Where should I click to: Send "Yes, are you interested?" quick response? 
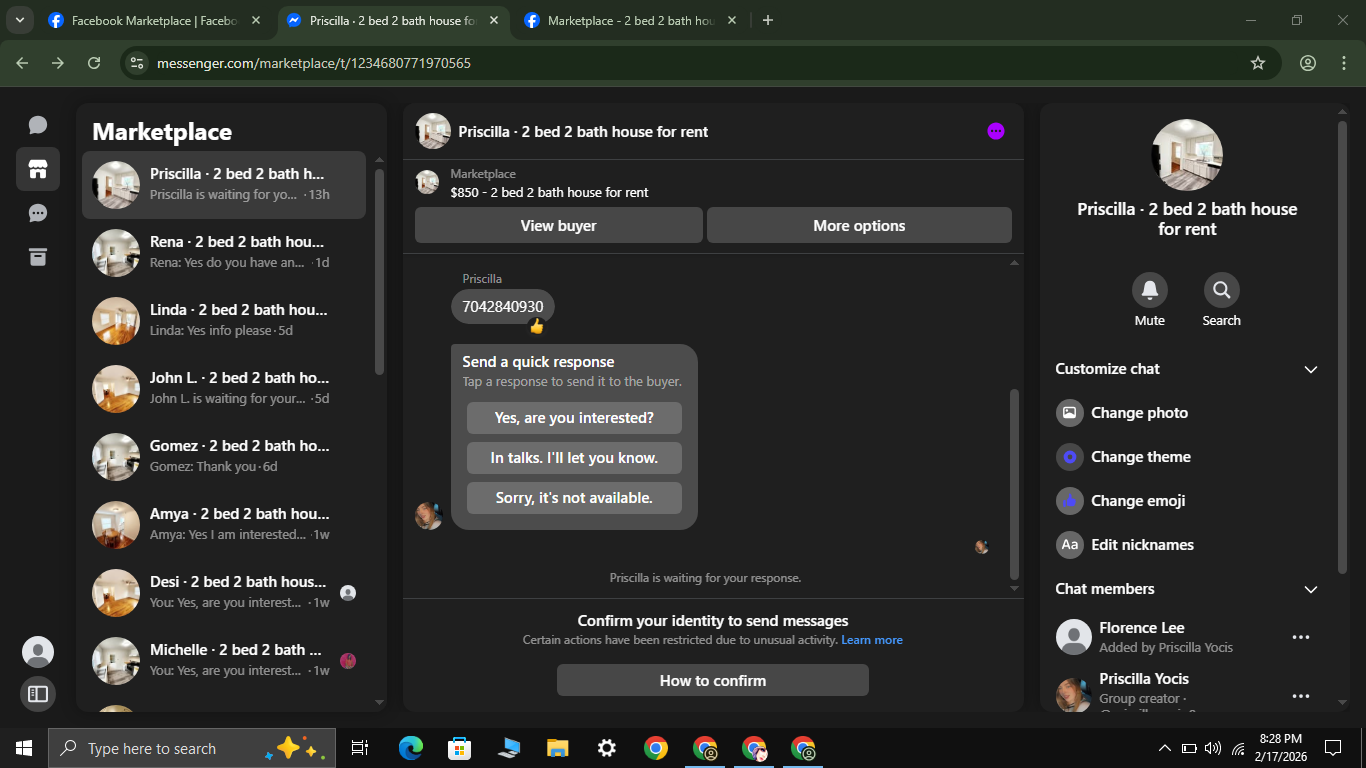pos(574,418)
